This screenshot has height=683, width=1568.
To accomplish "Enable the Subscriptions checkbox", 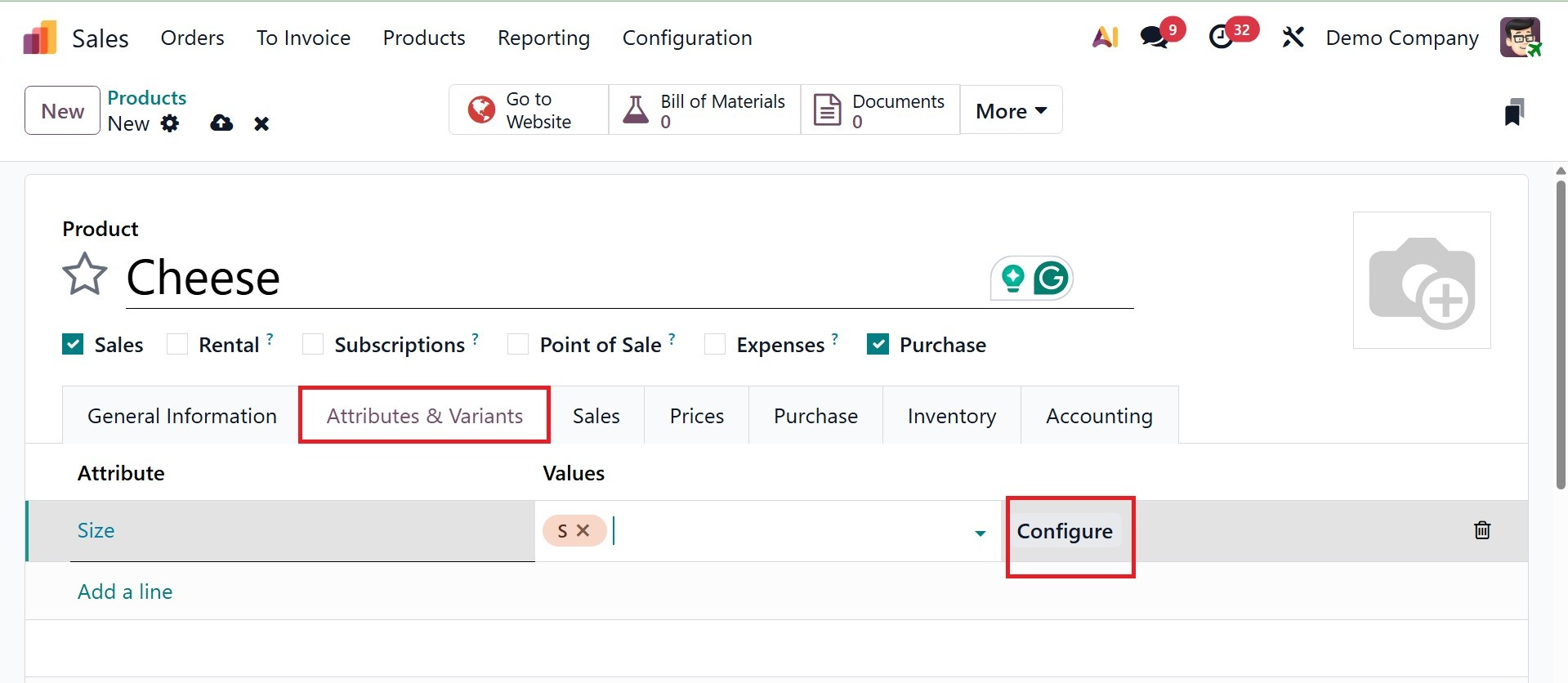I will [x=313, y=345].
